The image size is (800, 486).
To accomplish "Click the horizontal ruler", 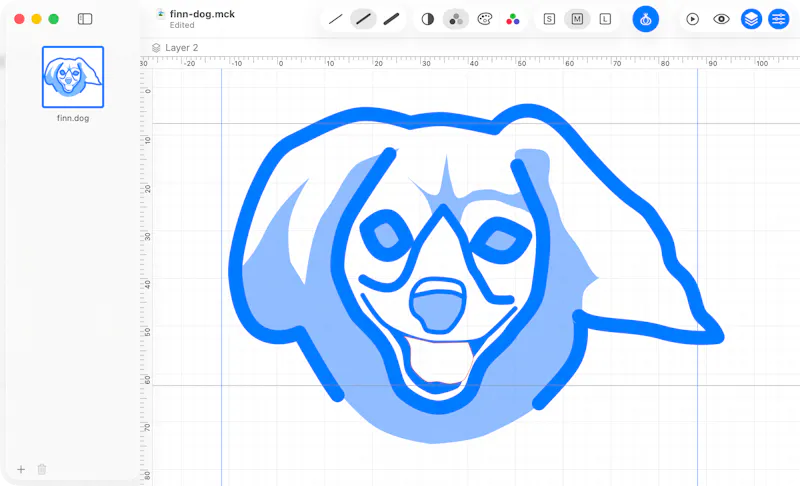I will click(x=470, y=62).
